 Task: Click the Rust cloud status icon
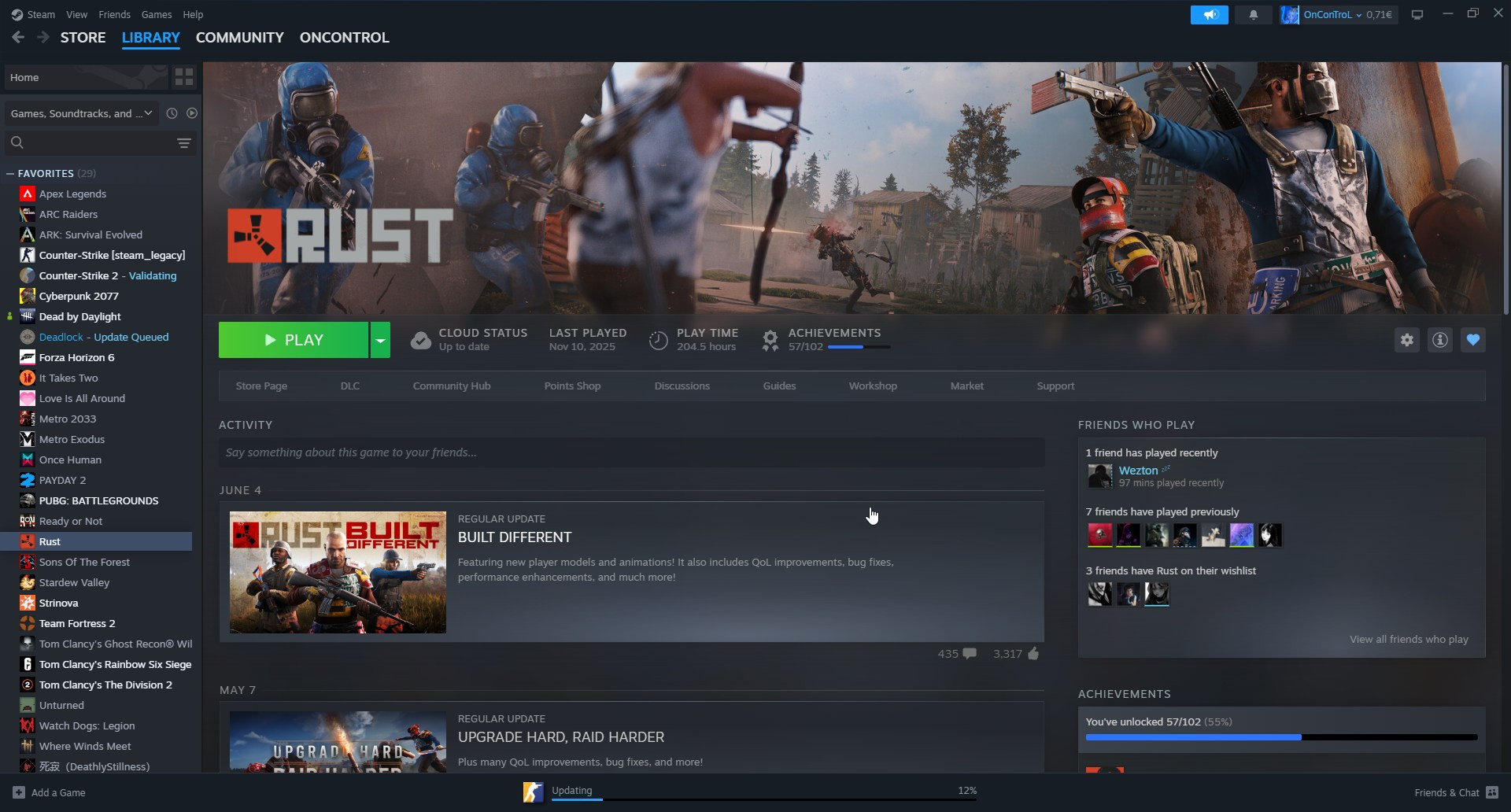click(421, 340)
